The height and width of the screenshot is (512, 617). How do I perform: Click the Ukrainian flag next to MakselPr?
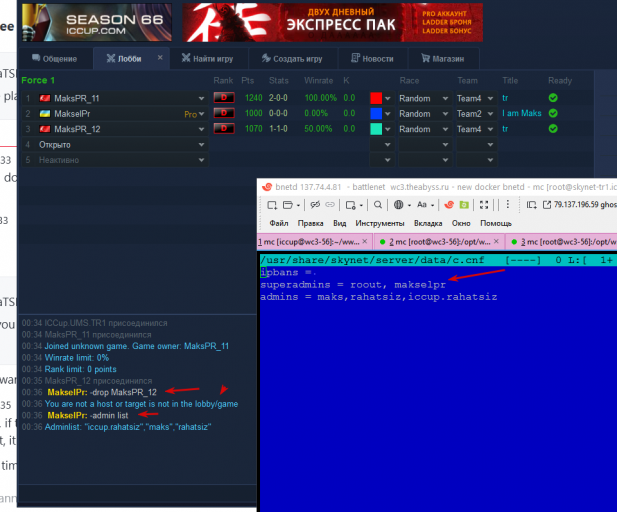pyautogui.click(x=45, y=114)
